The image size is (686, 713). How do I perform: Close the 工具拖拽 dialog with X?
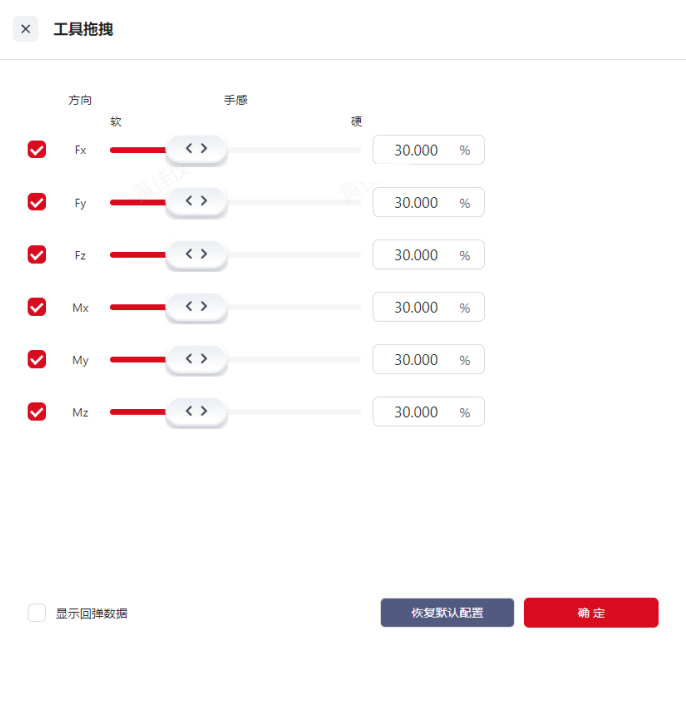click(26, 29)
